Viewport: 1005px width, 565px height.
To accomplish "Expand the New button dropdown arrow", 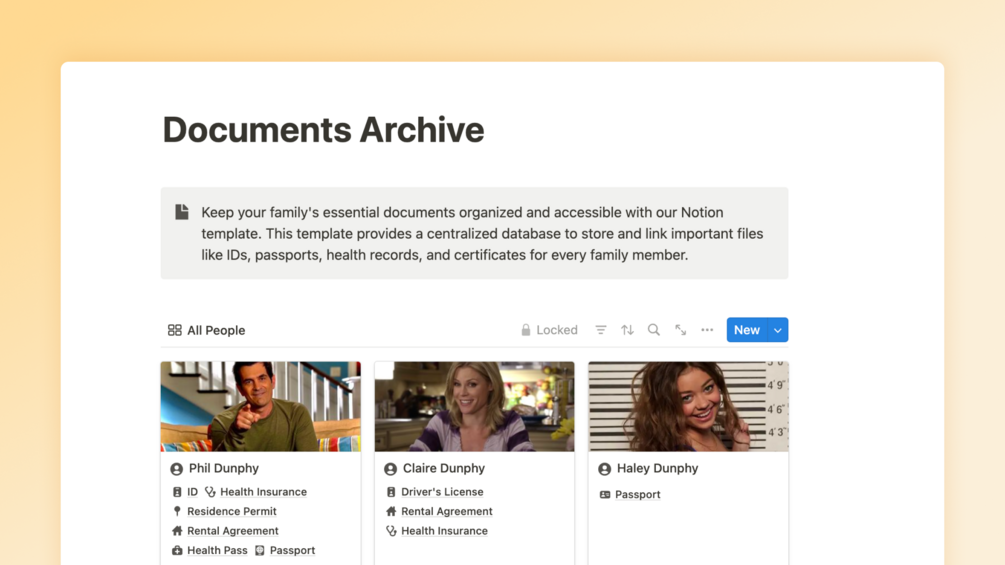I will pos(777,330).
